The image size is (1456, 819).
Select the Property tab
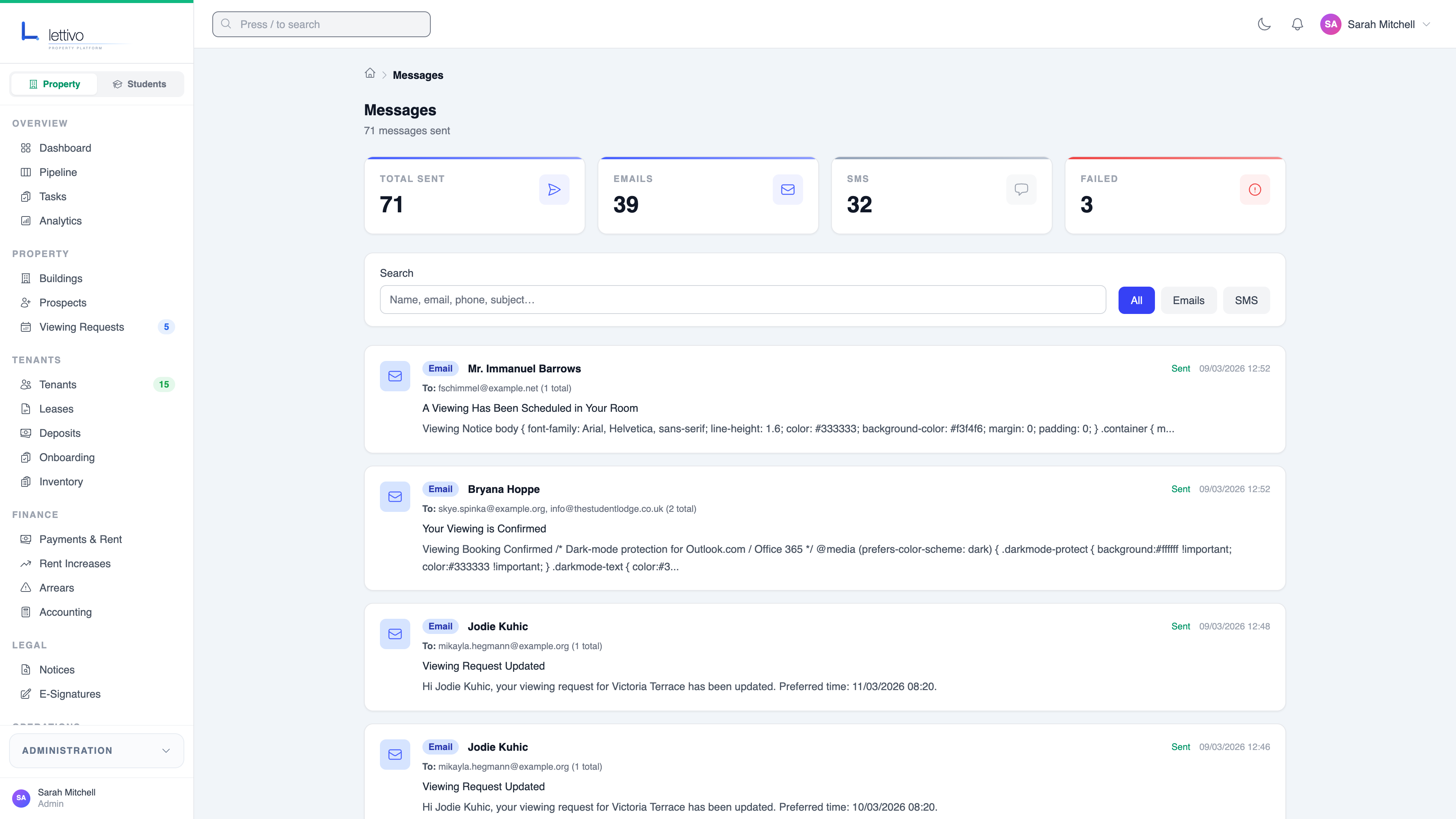54,84
